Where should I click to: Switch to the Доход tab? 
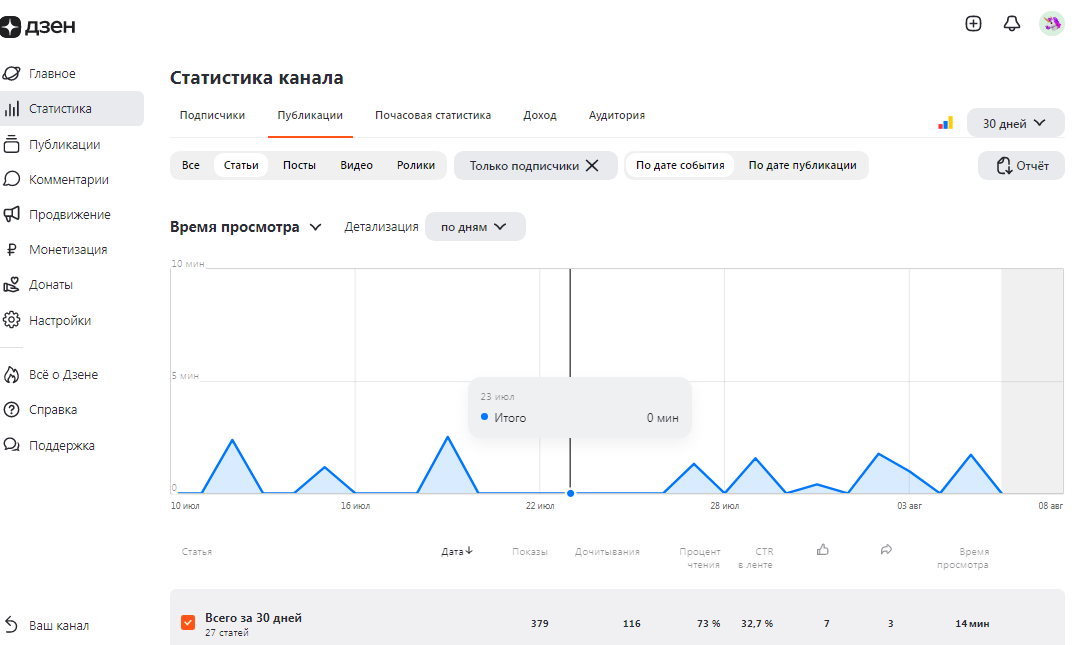click(x=540, y=115)
